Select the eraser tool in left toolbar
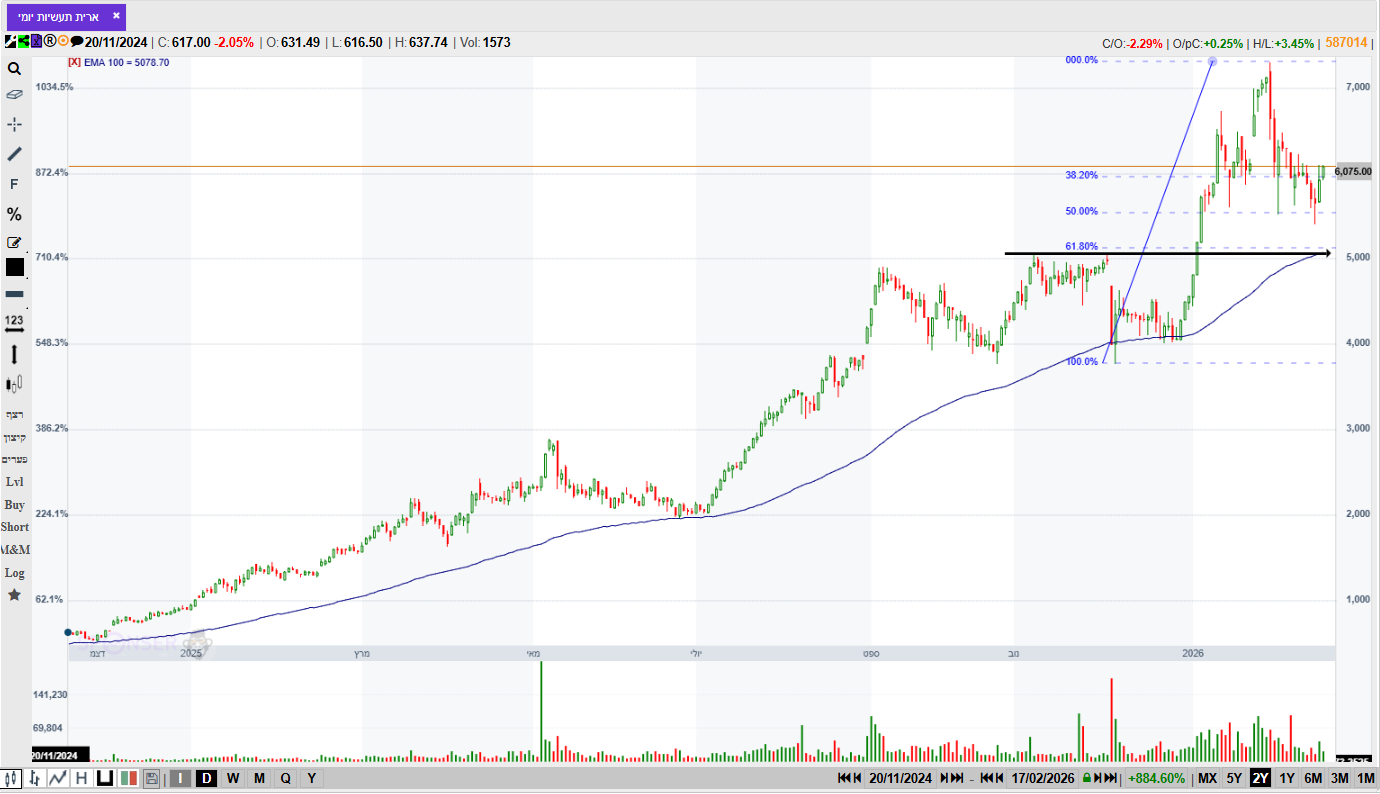 tap(14, 95)
